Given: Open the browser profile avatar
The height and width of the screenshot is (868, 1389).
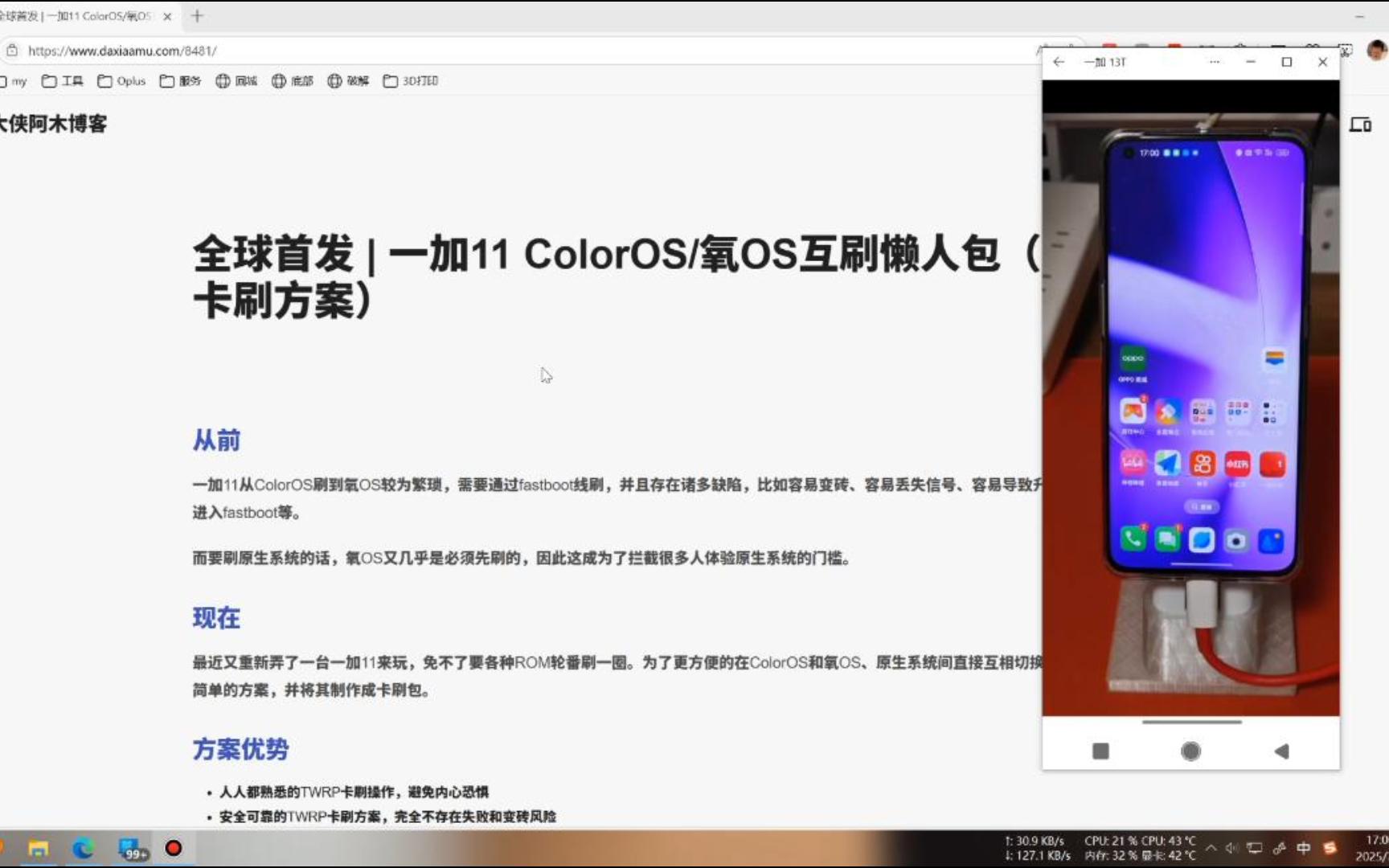Looking at the screenshot, I should click(x=1377, y=51).
